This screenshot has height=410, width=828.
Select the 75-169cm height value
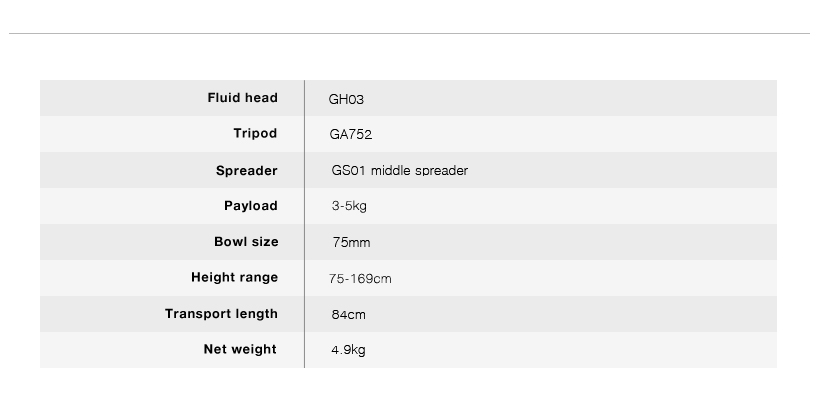tap(360, 278)
